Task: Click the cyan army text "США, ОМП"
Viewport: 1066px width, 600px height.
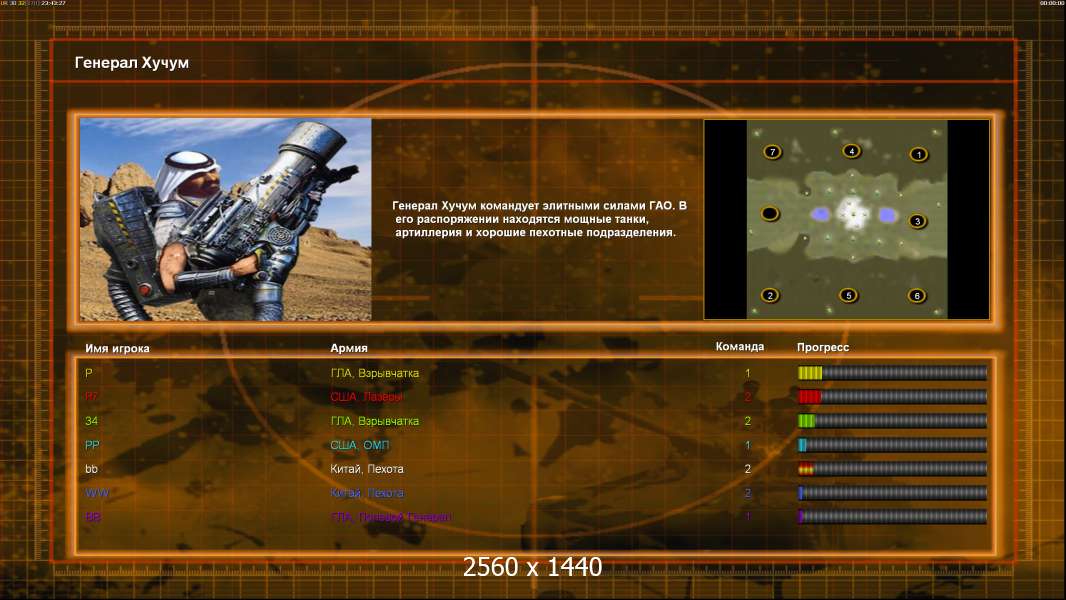Action: tap(360, 445)
